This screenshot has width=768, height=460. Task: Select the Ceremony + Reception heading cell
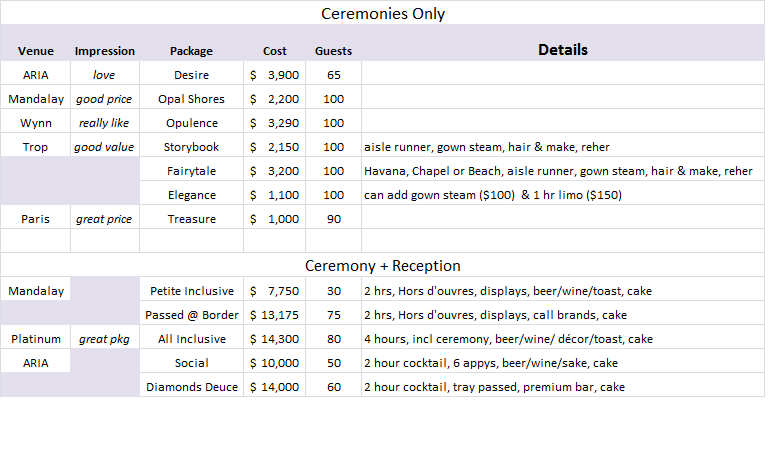pos(383,266)
